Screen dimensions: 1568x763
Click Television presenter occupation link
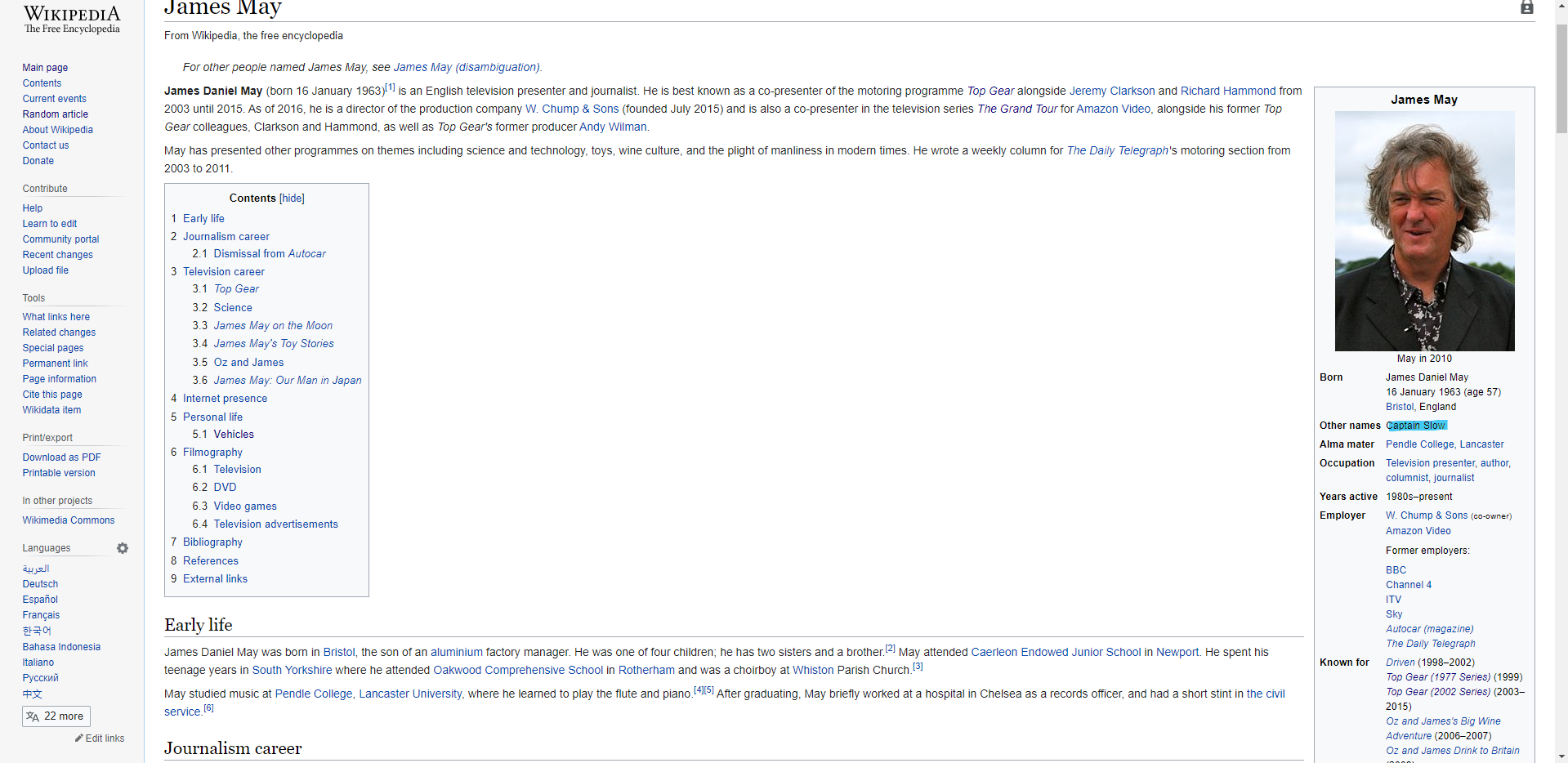point(1430,463)
